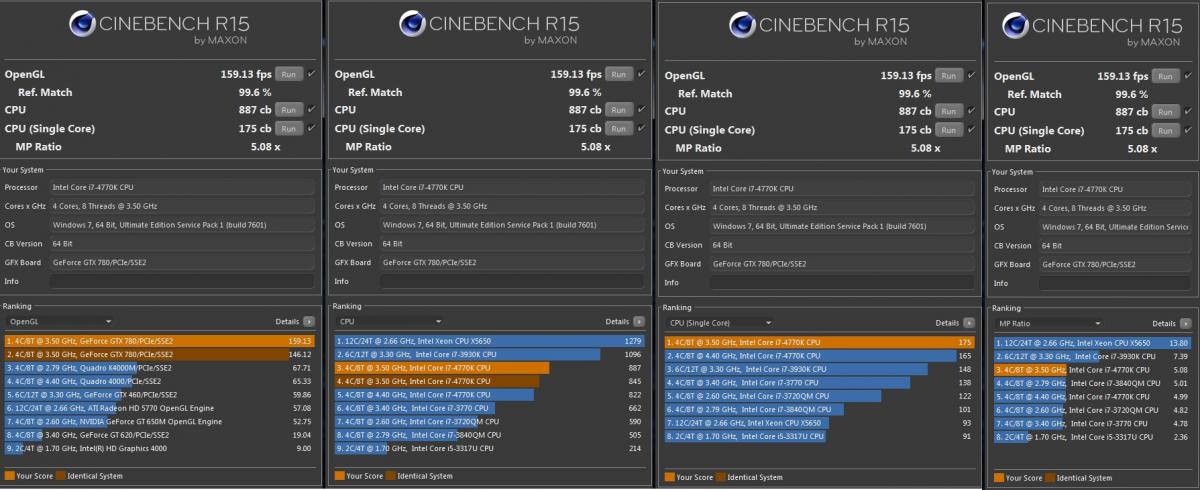
Task: Select the Quadro K4000M ranking row
Action: click(159, 367)
